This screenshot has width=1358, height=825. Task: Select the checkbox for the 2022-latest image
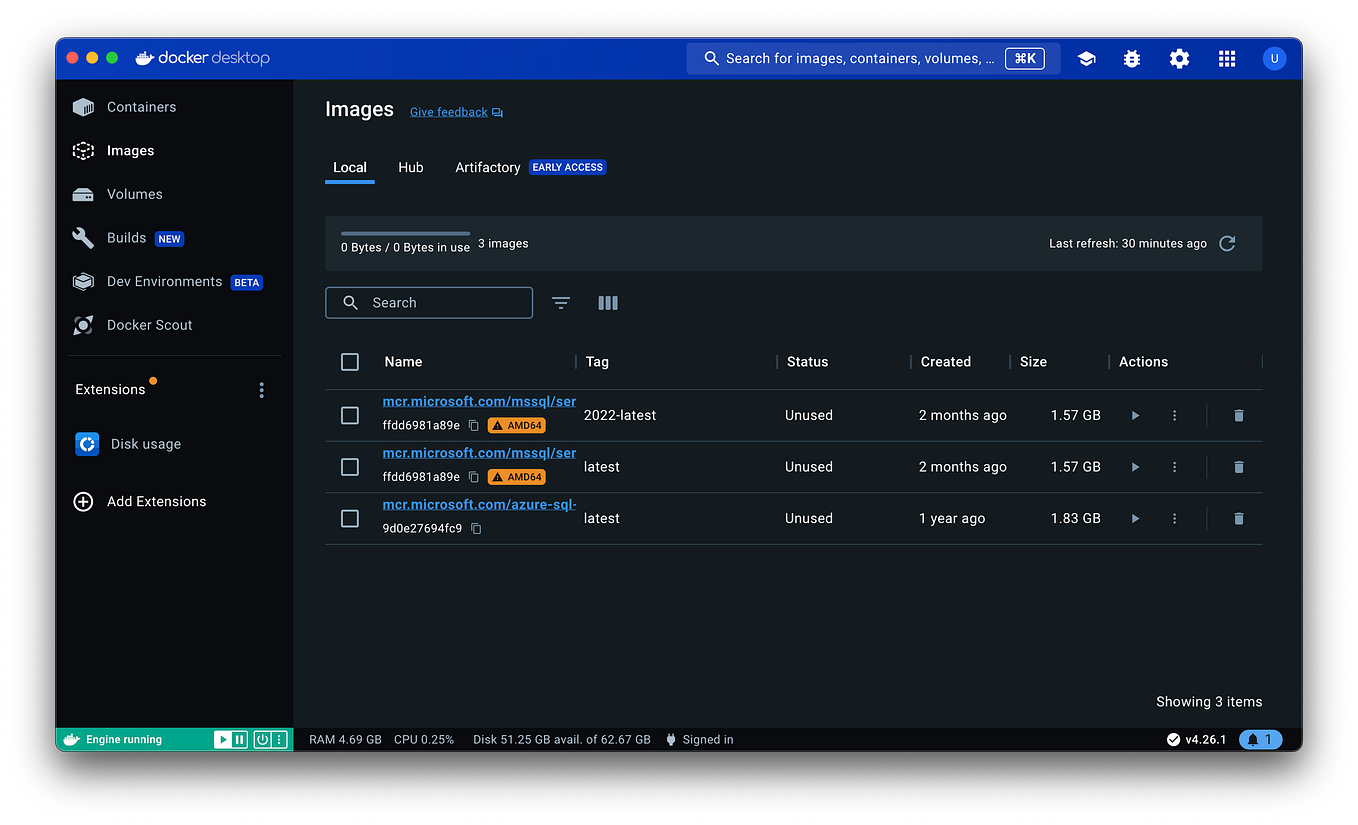coord(349,414)
